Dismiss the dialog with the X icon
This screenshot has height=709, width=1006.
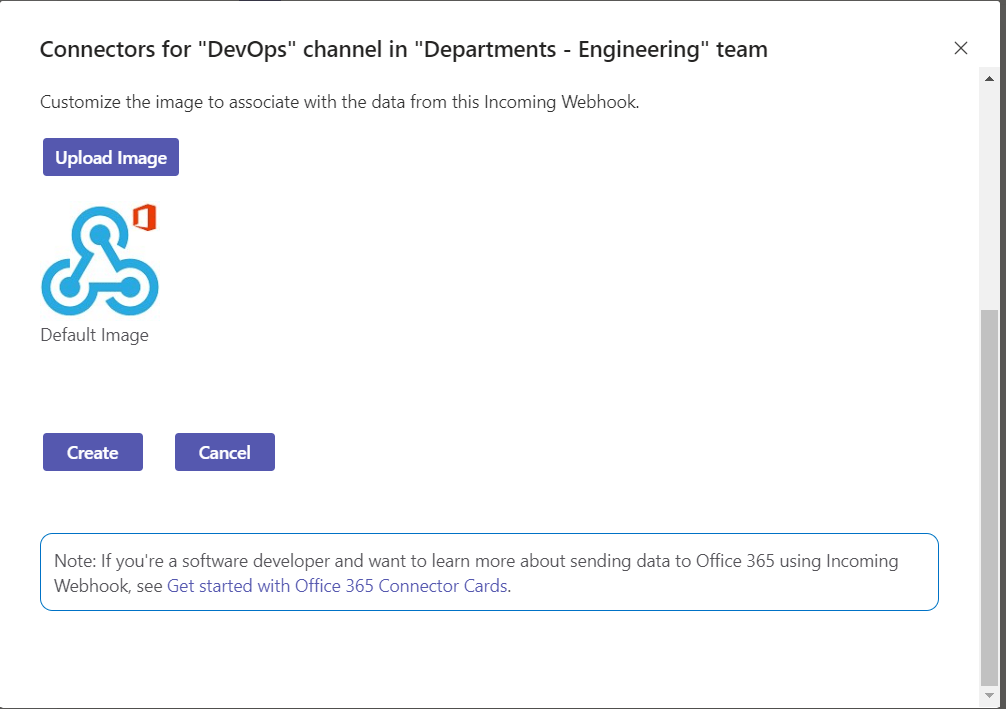point(961,48)
